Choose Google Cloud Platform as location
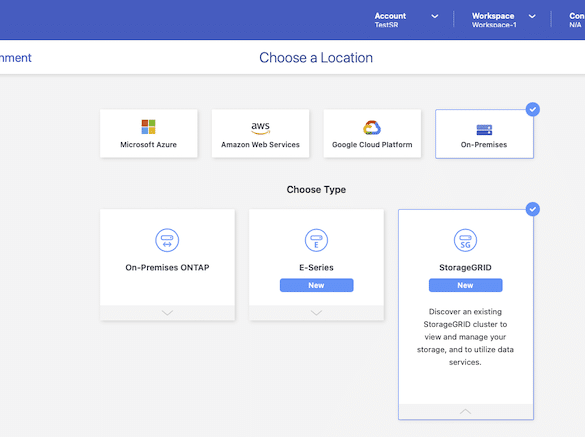 click(372, 133)
